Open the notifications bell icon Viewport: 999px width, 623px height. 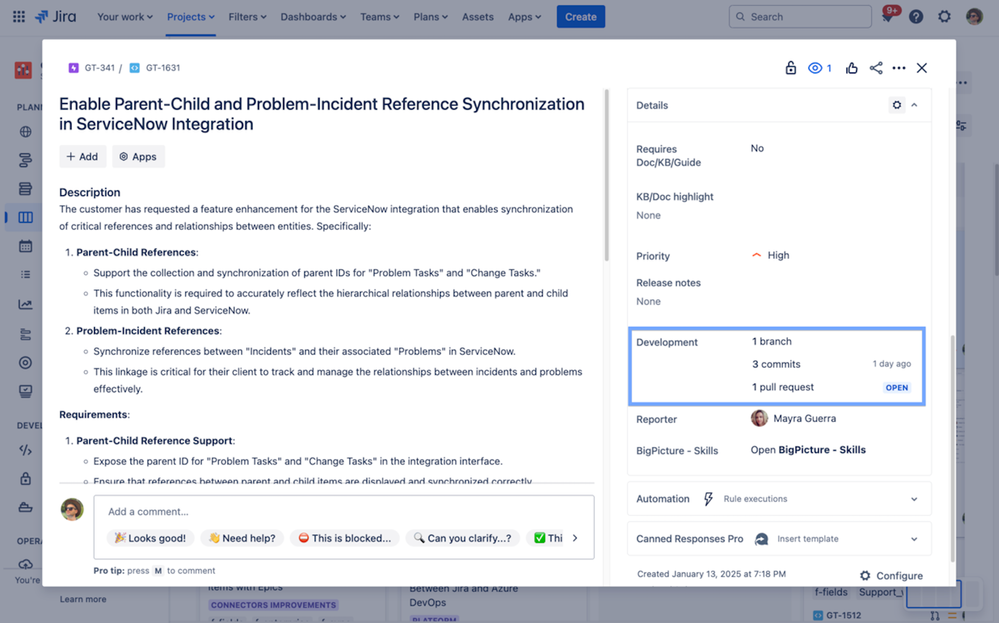click(x=887, y=17)
